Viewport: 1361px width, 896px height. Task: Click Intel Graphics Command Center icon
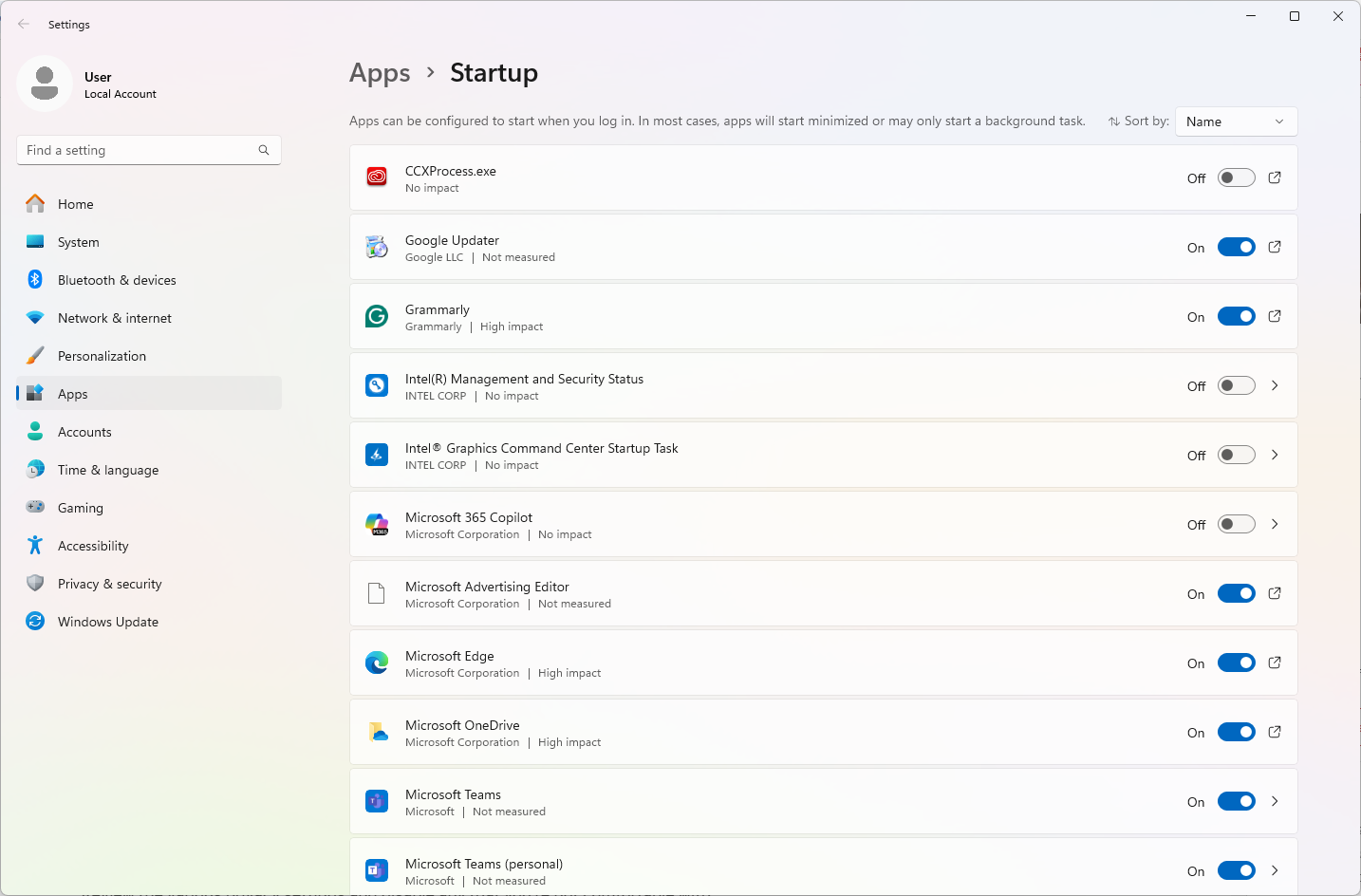click(377, 455)
